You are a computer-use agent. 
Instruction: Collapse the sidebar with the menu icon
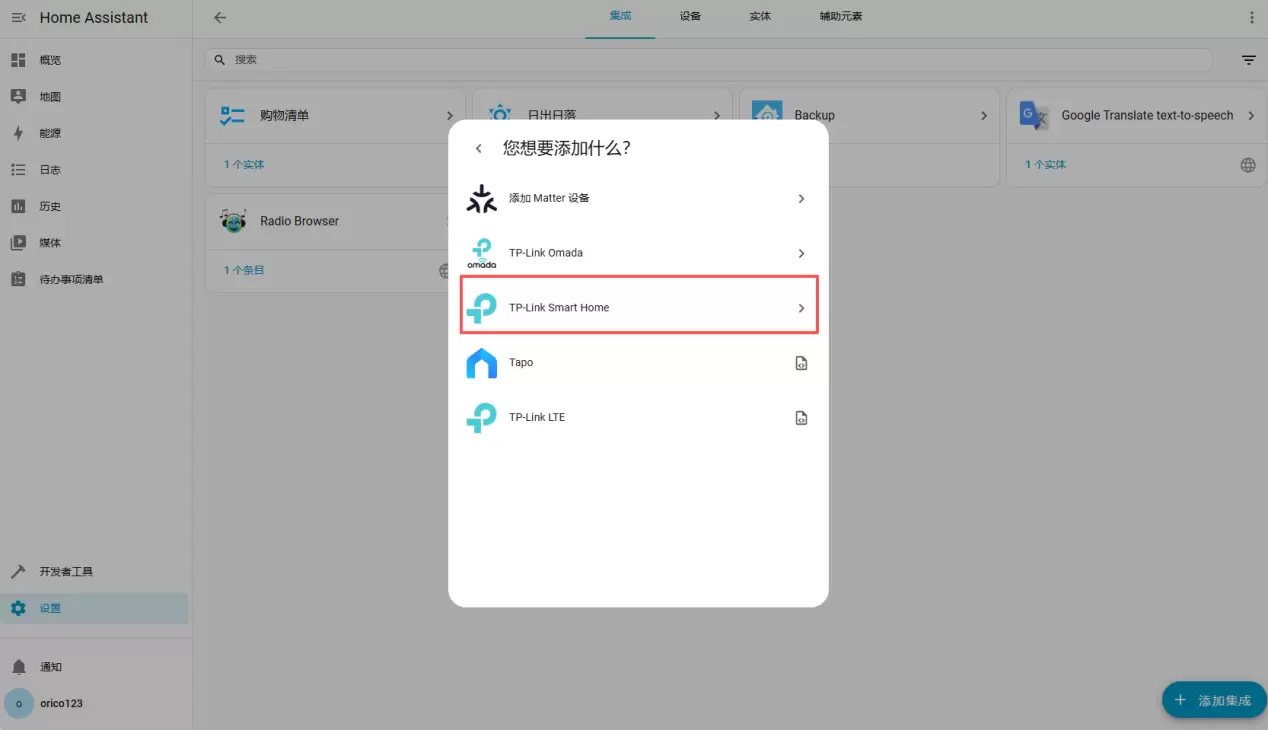click(x=18, y=18)
